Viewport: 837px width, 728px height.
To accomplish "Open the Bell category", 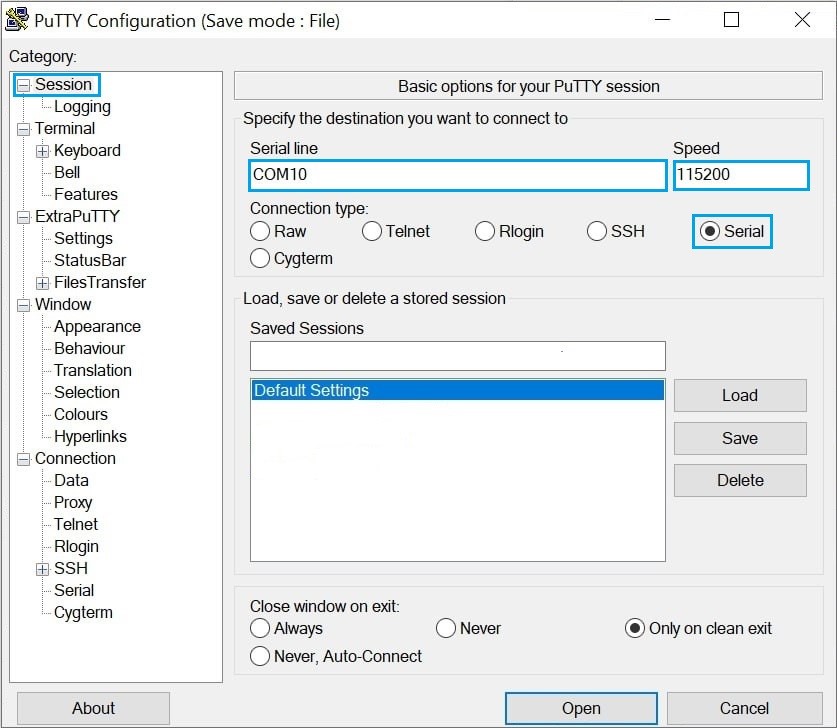I will (x=67, y=172).
